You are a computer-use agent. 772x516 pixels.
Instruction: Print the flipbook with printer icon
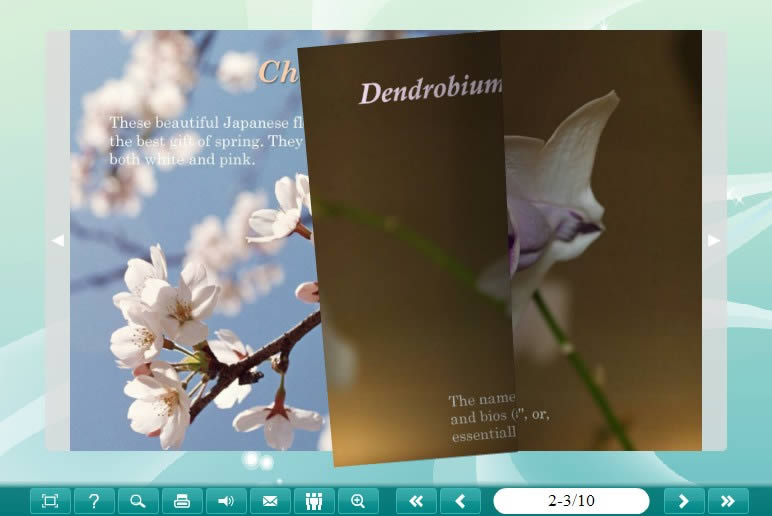click(182, 501)
